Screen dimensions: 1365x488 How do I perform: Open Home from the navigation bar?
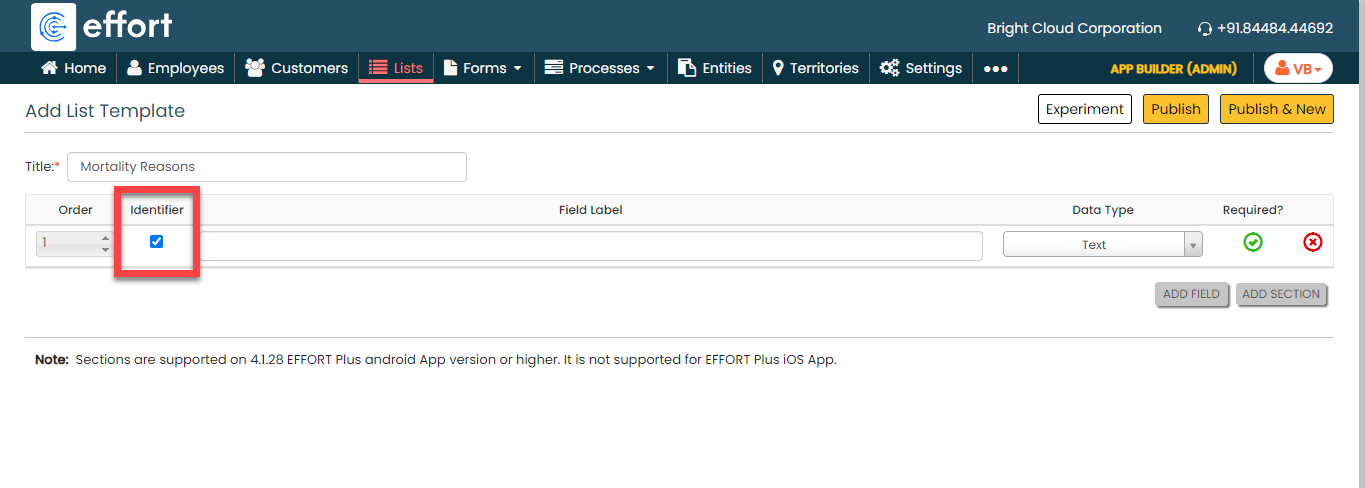point(73,68)
